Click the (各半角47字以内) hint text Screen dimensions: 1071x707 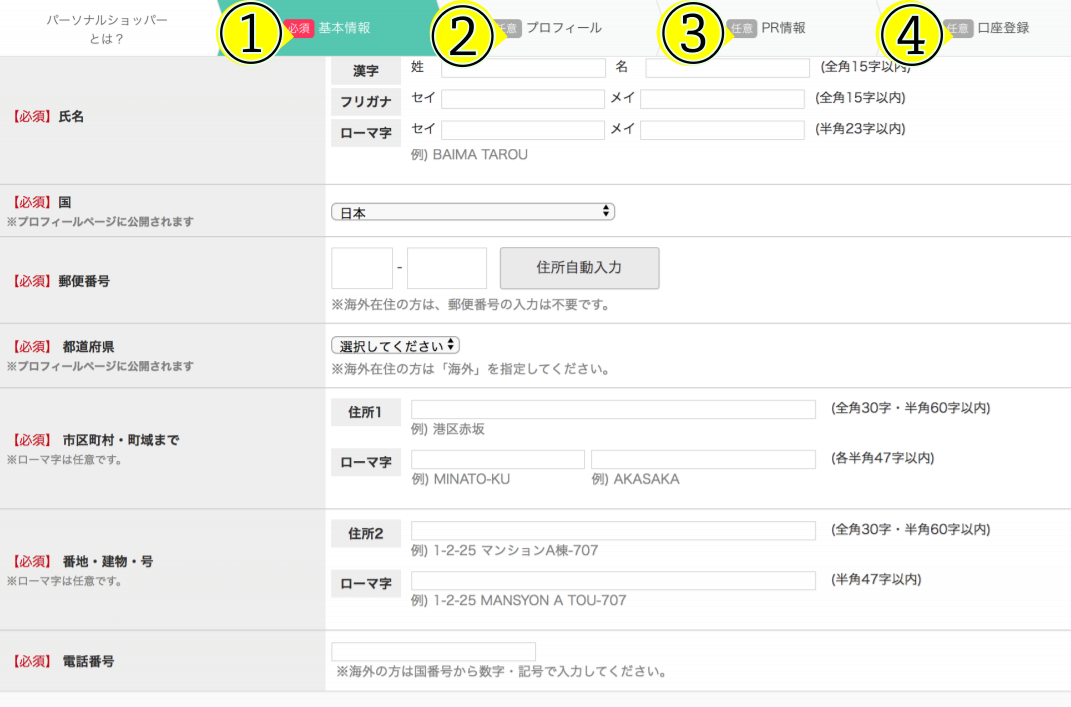882,458
